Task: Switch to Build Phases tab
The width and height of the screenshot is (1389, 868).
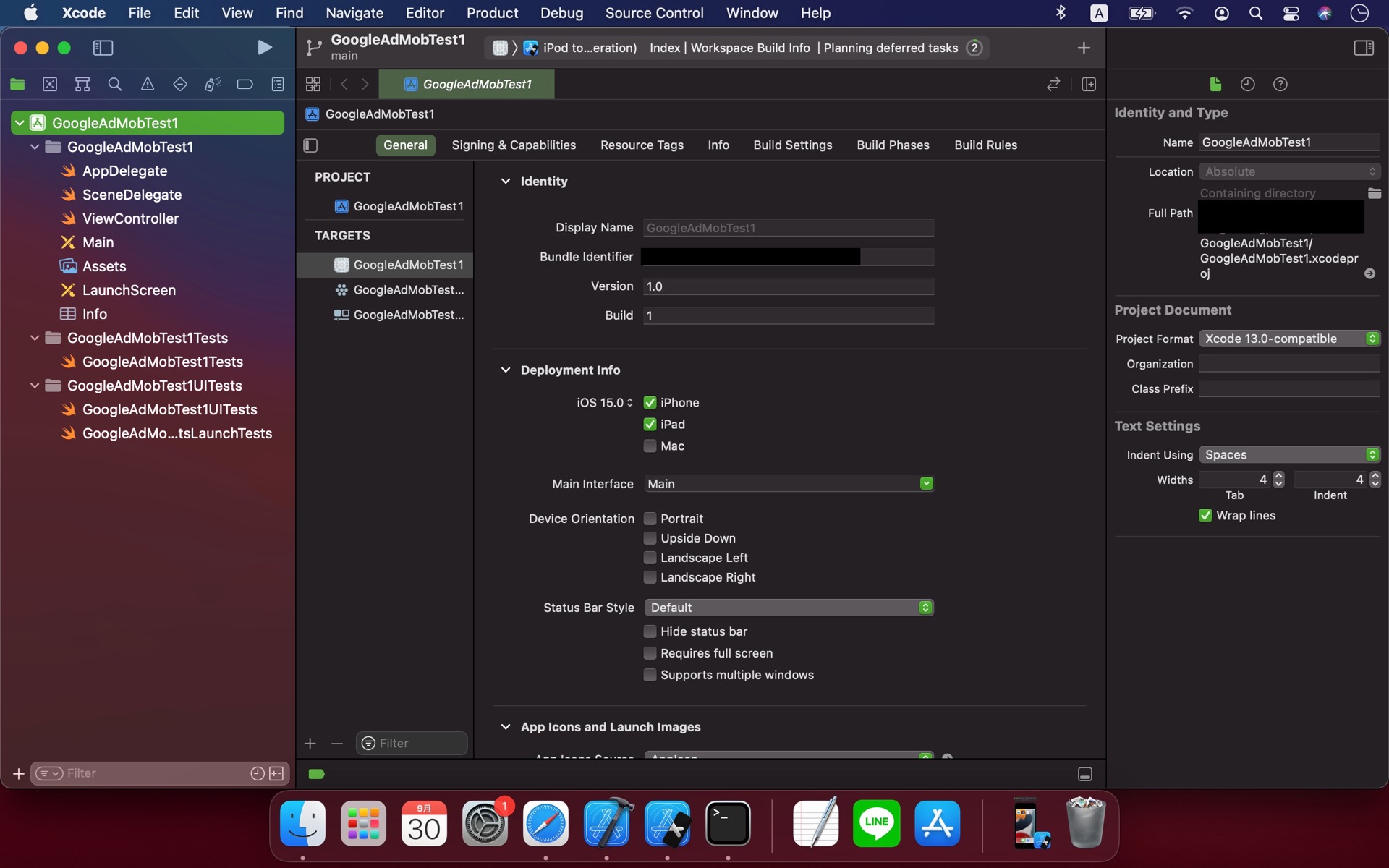Action: coord(893,145)
